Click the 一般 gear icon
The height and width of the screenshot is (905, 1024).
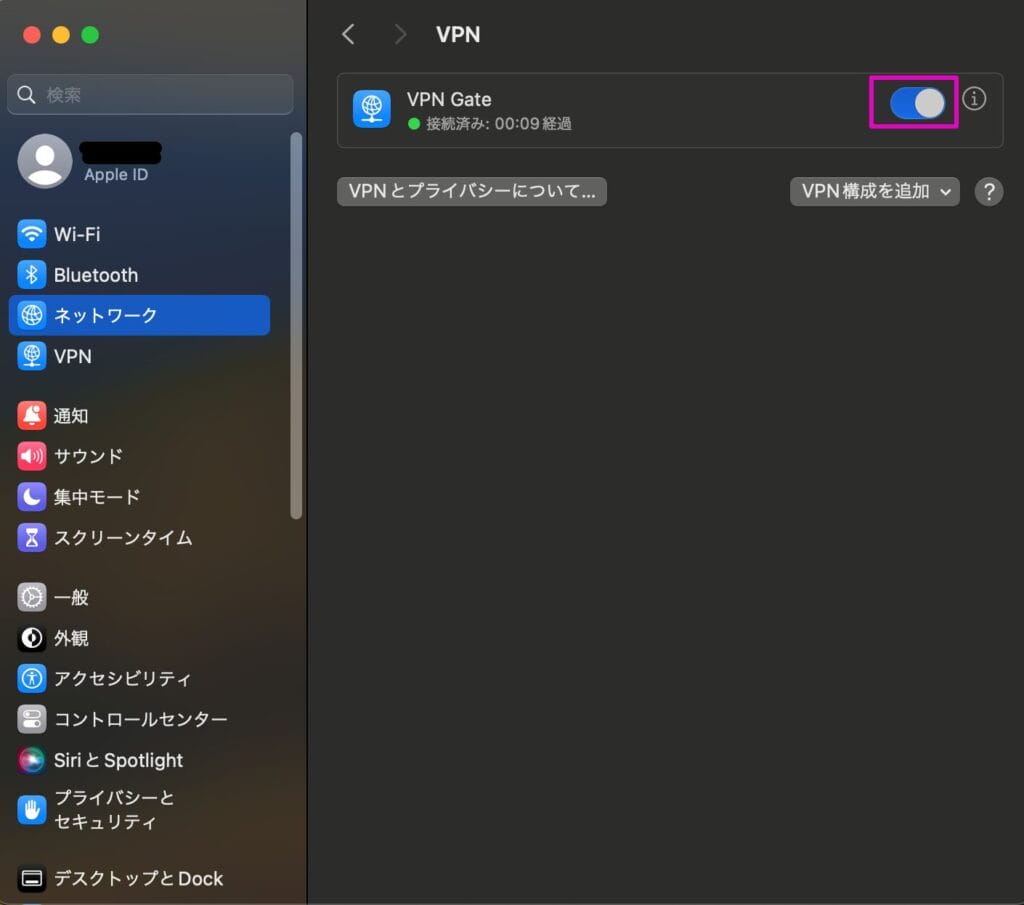click(31, 597)
